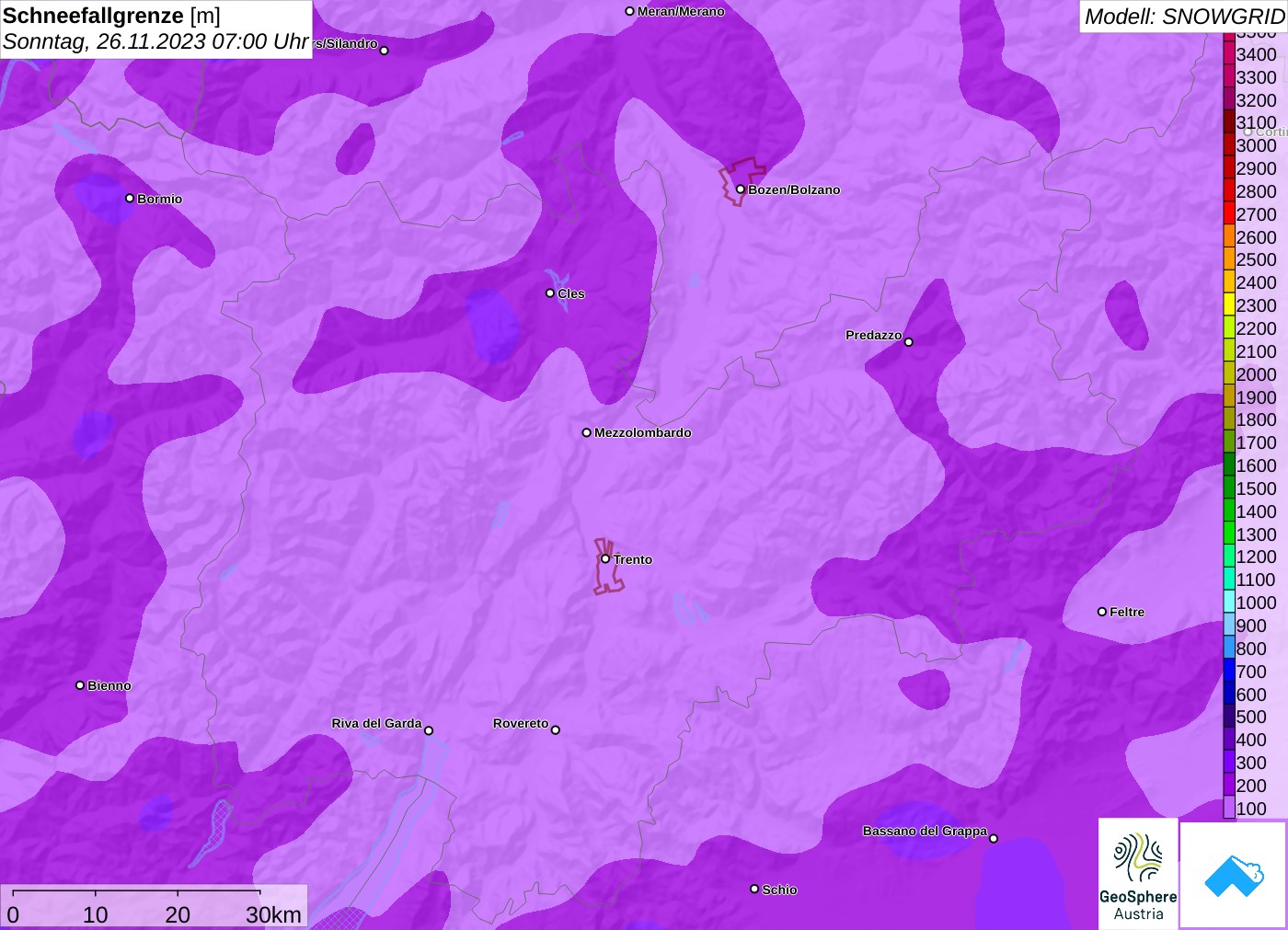Select the 2300 m yellow legend swatch
The height and width of the screenshot is (930, 1288).
click(x=1229, y=304)
